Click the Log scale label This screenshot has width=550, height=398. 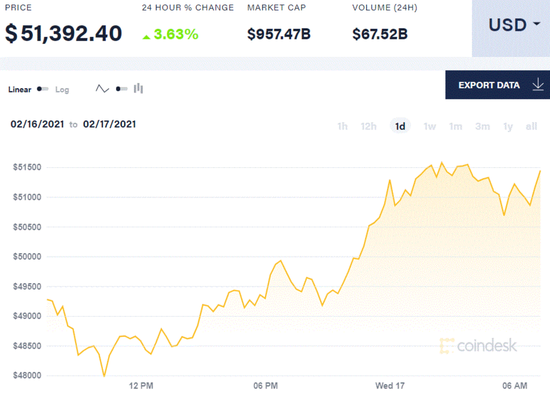[62, 90]
